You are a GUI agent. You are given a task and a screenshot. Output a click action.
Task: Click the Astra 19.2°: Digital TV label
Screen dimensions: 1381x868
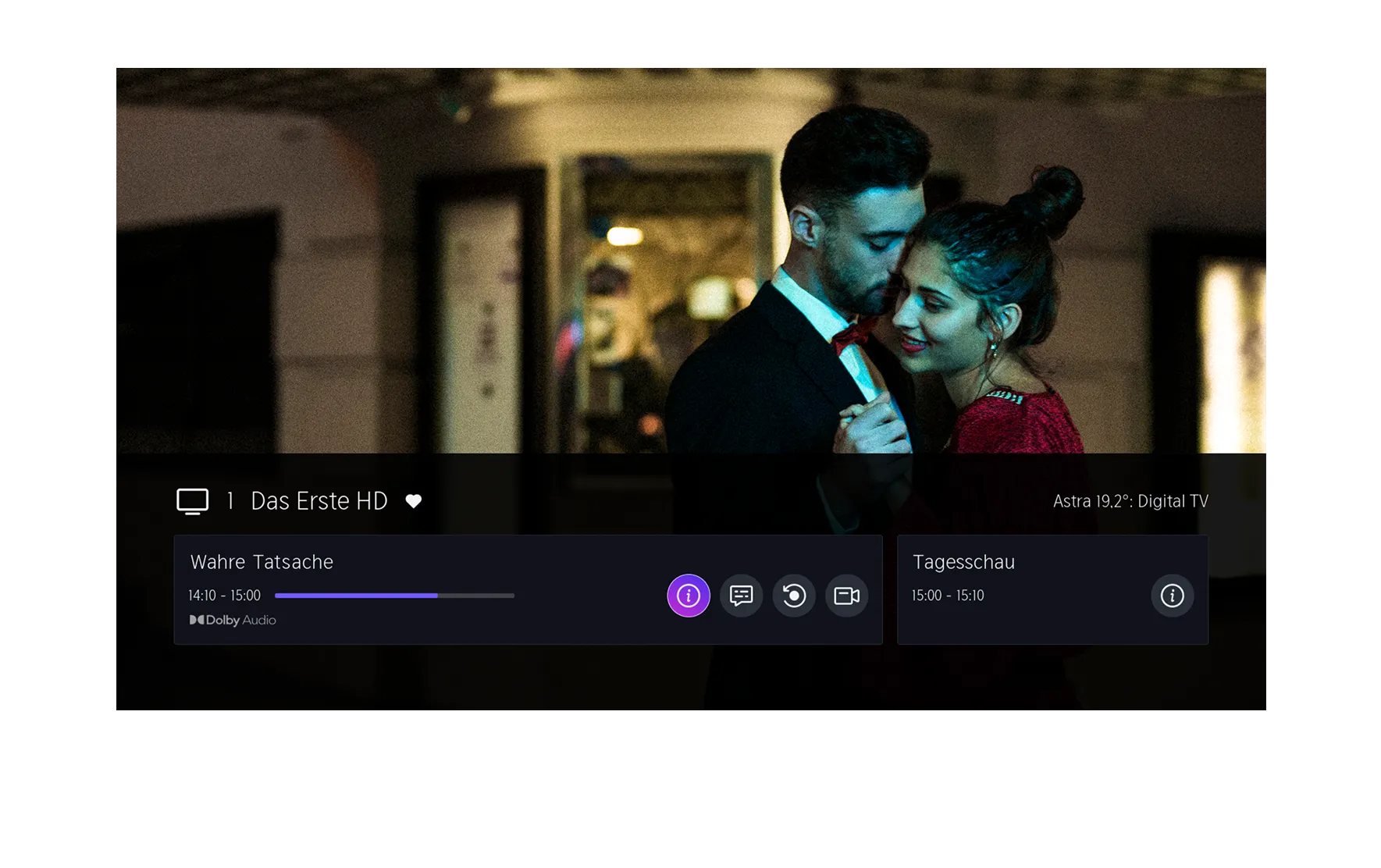(x=1130, y=501)
